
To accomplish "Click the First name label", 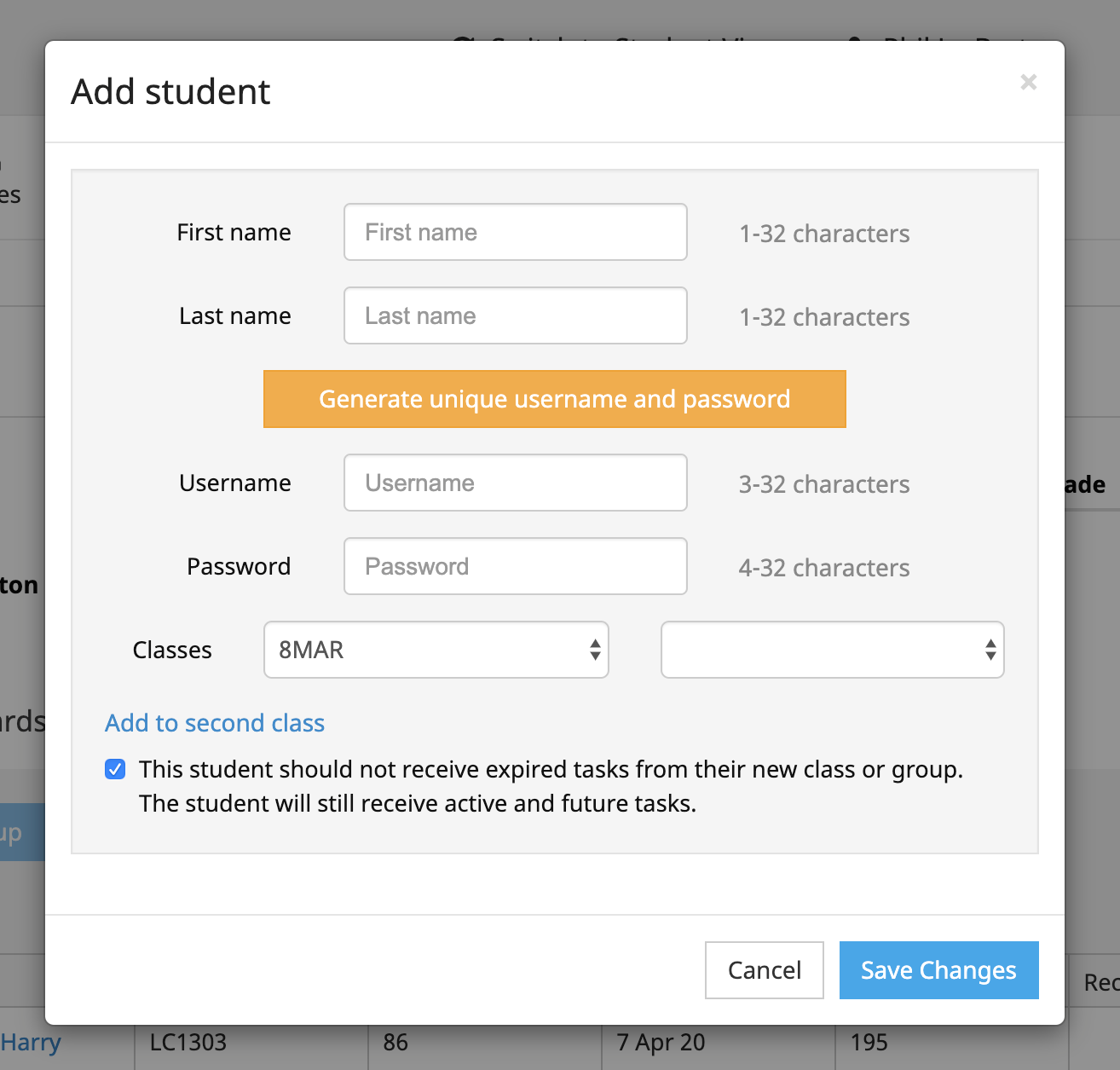I will click(x=234, y=233).
